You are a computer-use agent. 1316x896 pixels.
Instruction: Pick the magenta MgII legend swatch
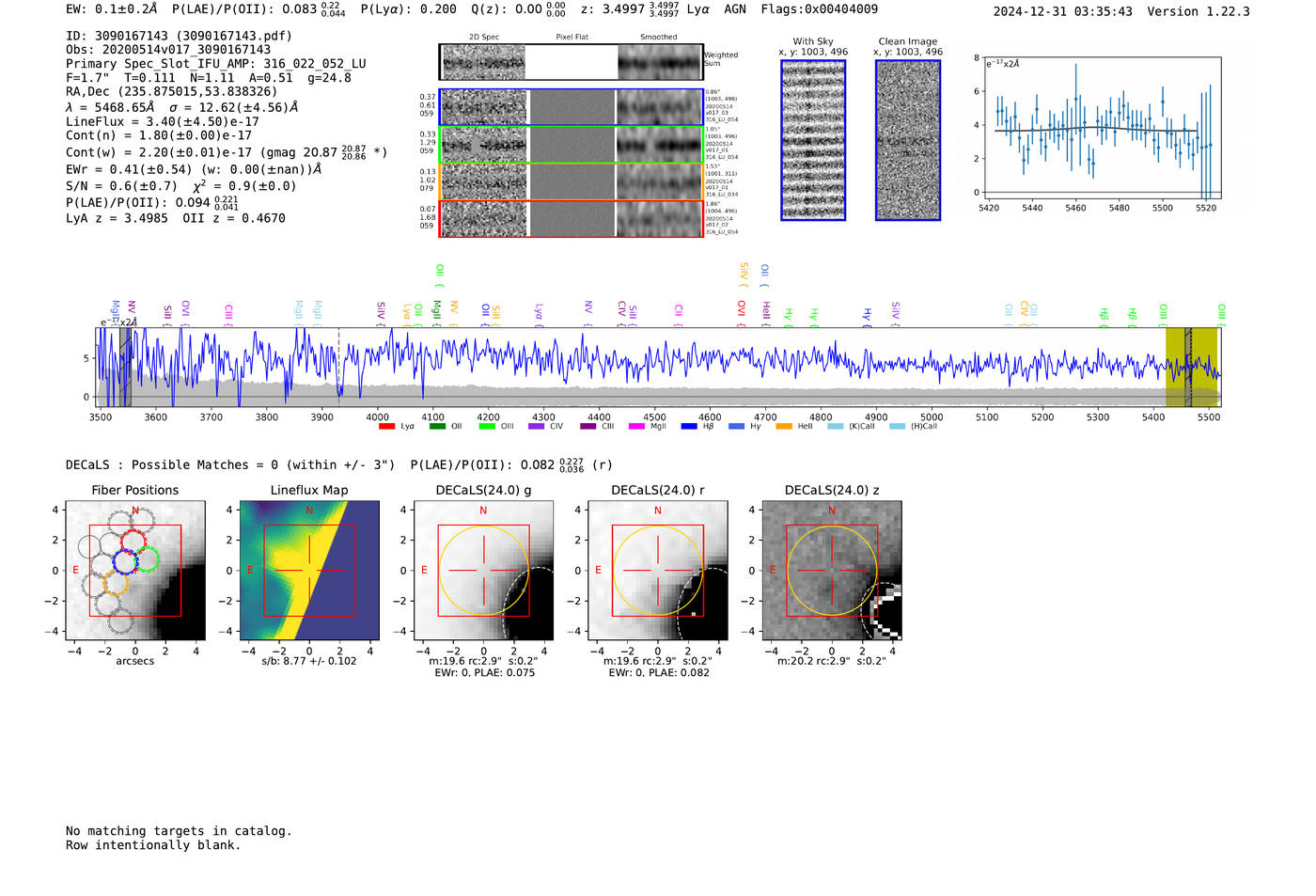(637, 427)
